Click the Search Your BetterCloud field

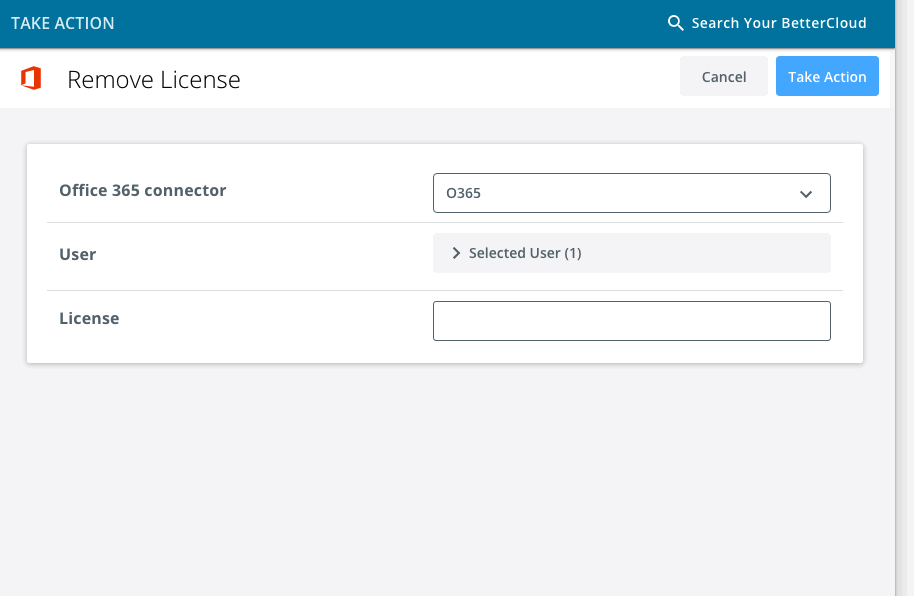pos(778,23)
